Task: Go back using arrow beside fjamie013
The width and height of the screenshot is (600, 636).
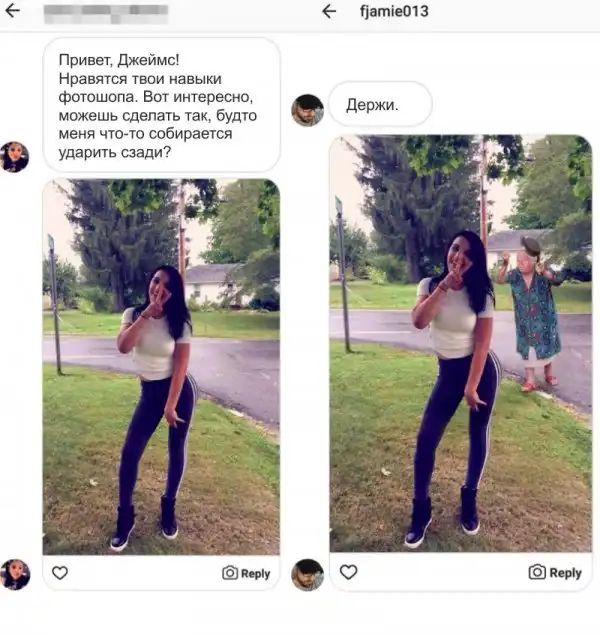Action: pos(329,11)
